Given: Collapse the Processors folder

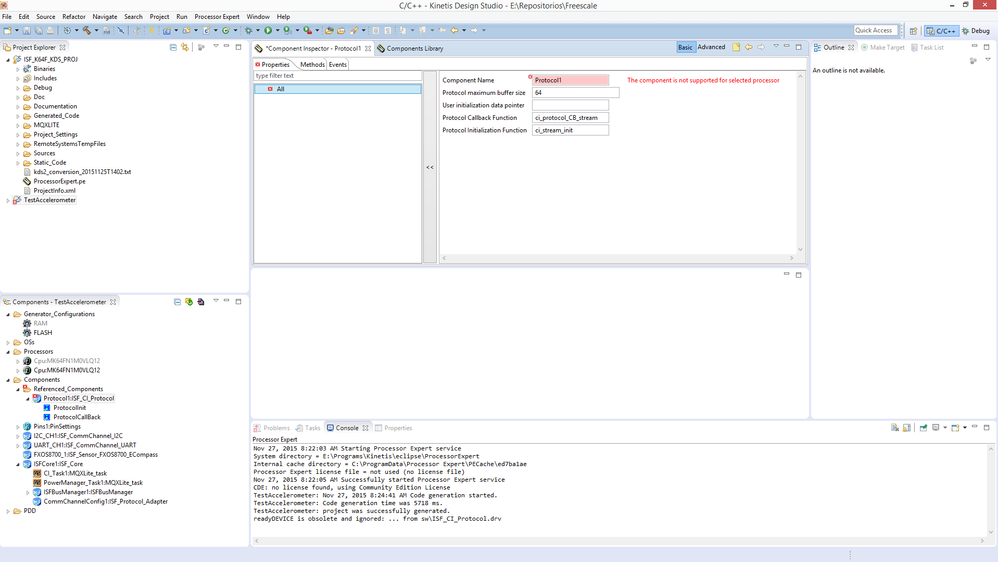Looking at the screenshot, I should (x=8, y=352).
